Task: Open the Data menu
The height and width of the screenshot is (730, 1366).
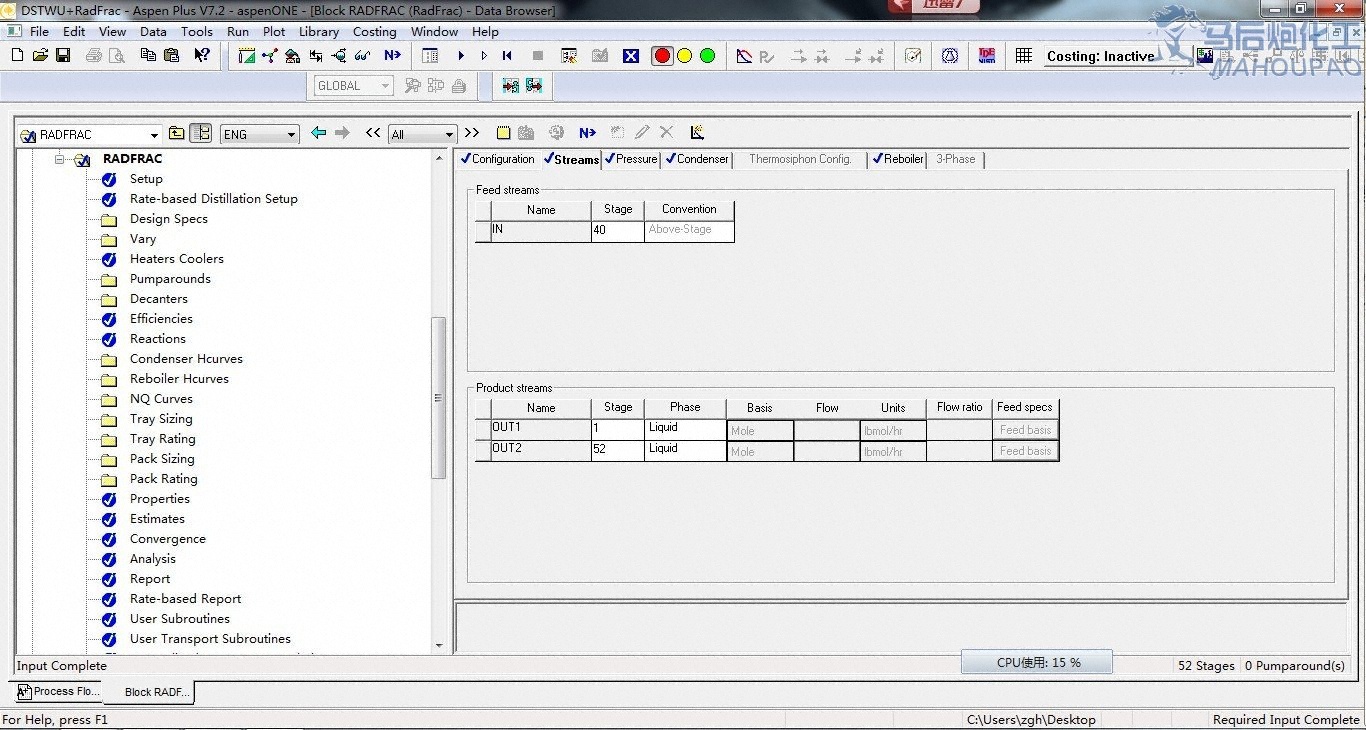Action: pos(153,31)
